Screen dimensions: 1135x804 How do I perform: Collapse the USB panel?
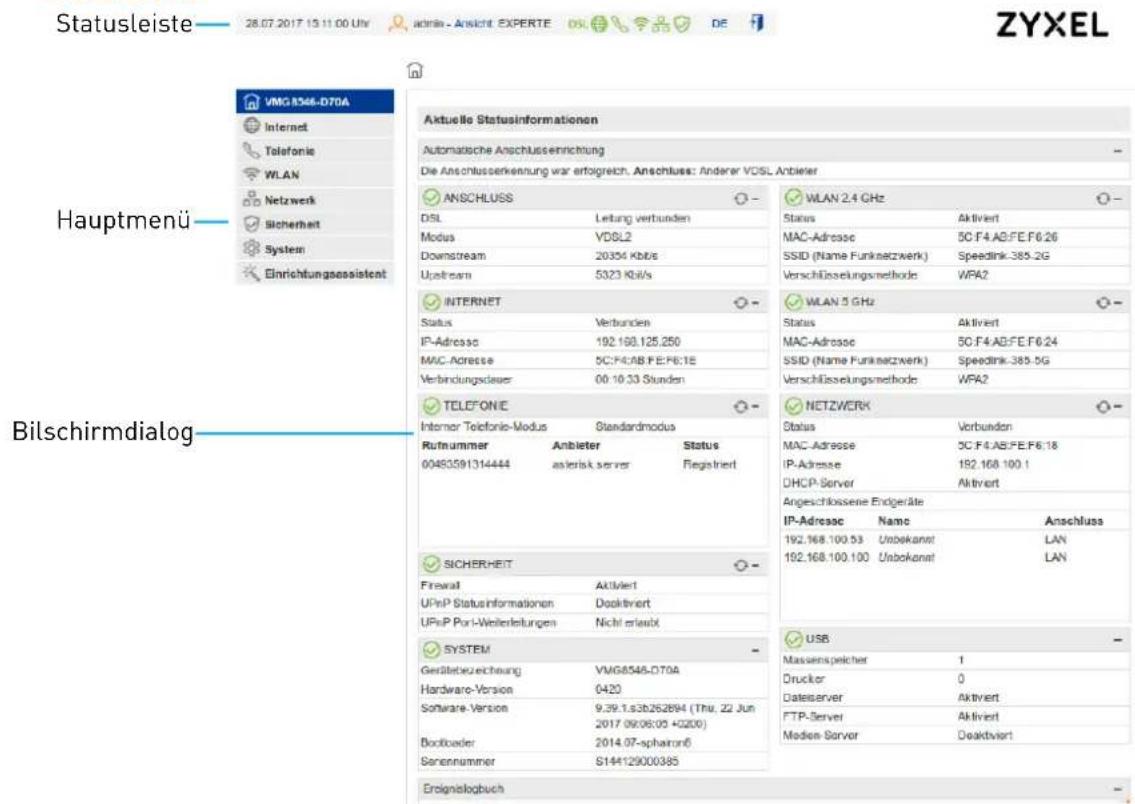1118,639
